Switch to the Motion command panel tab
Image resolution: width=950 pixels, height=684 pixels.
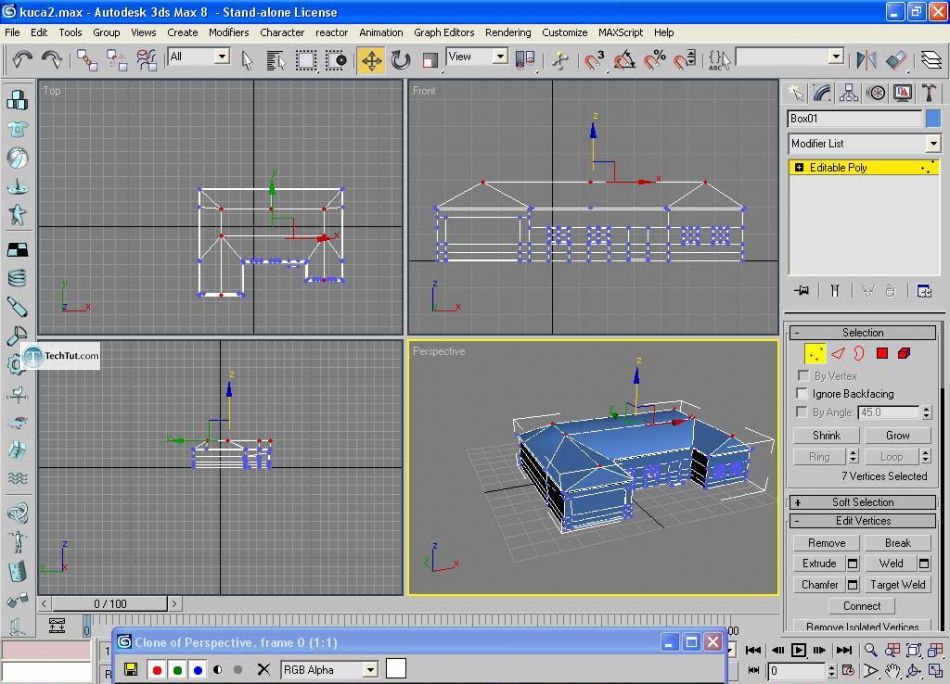[875, 93]
